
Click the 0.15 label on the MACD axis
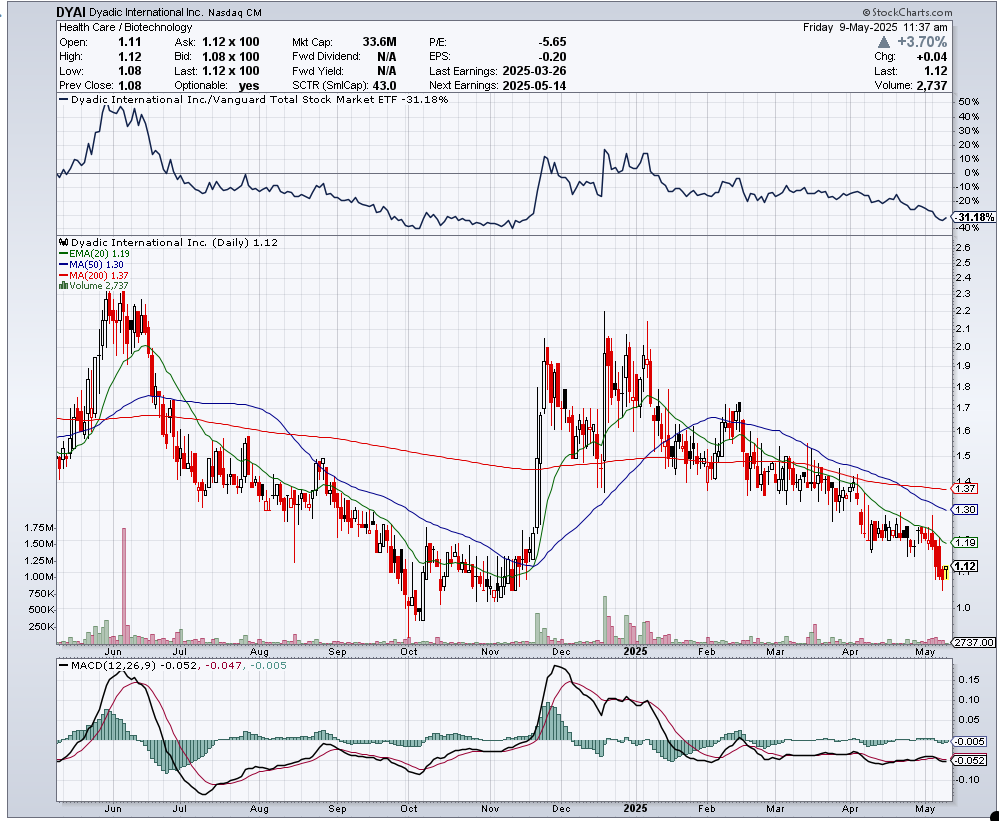point(968,680)
